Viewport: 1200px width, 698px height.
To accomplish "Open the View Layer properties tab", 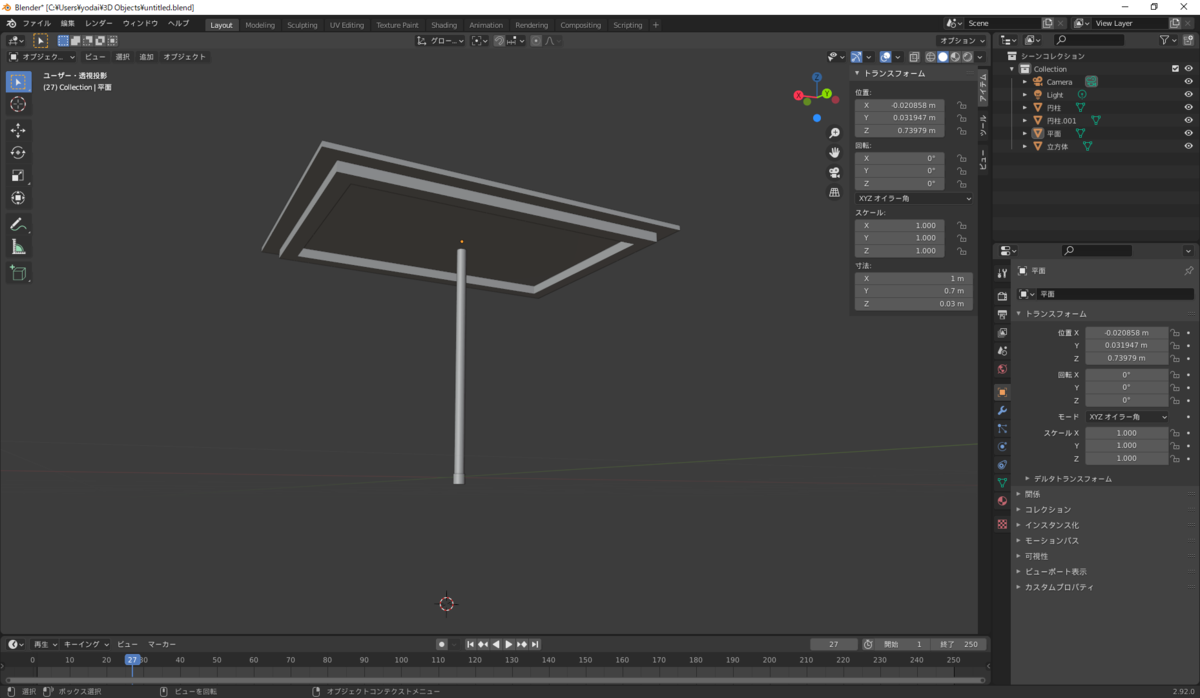I will [1002, 333].
